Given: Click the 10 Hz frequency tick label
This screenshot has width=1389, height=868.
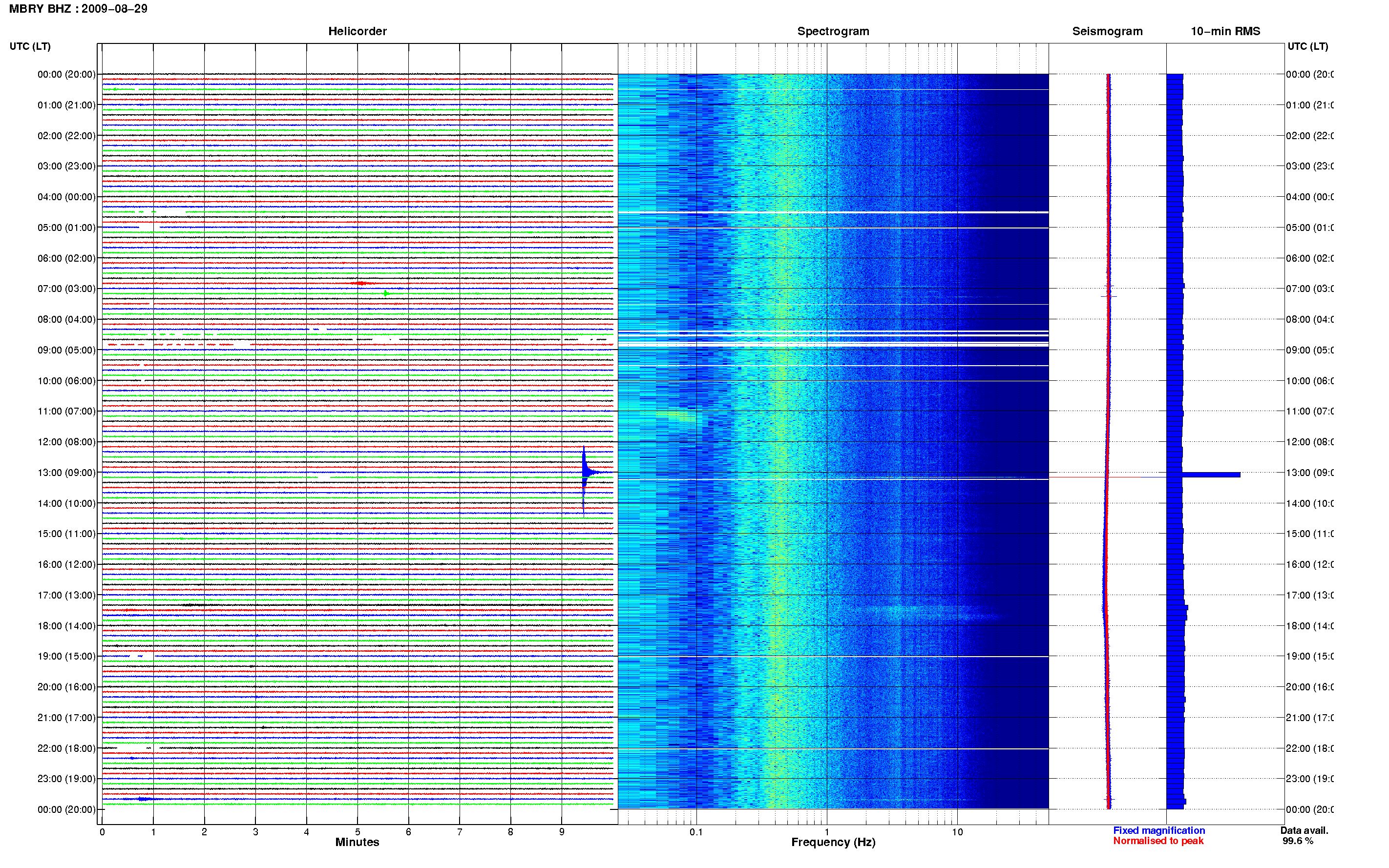Looking at the screenshot, I should tap(957, 832).
